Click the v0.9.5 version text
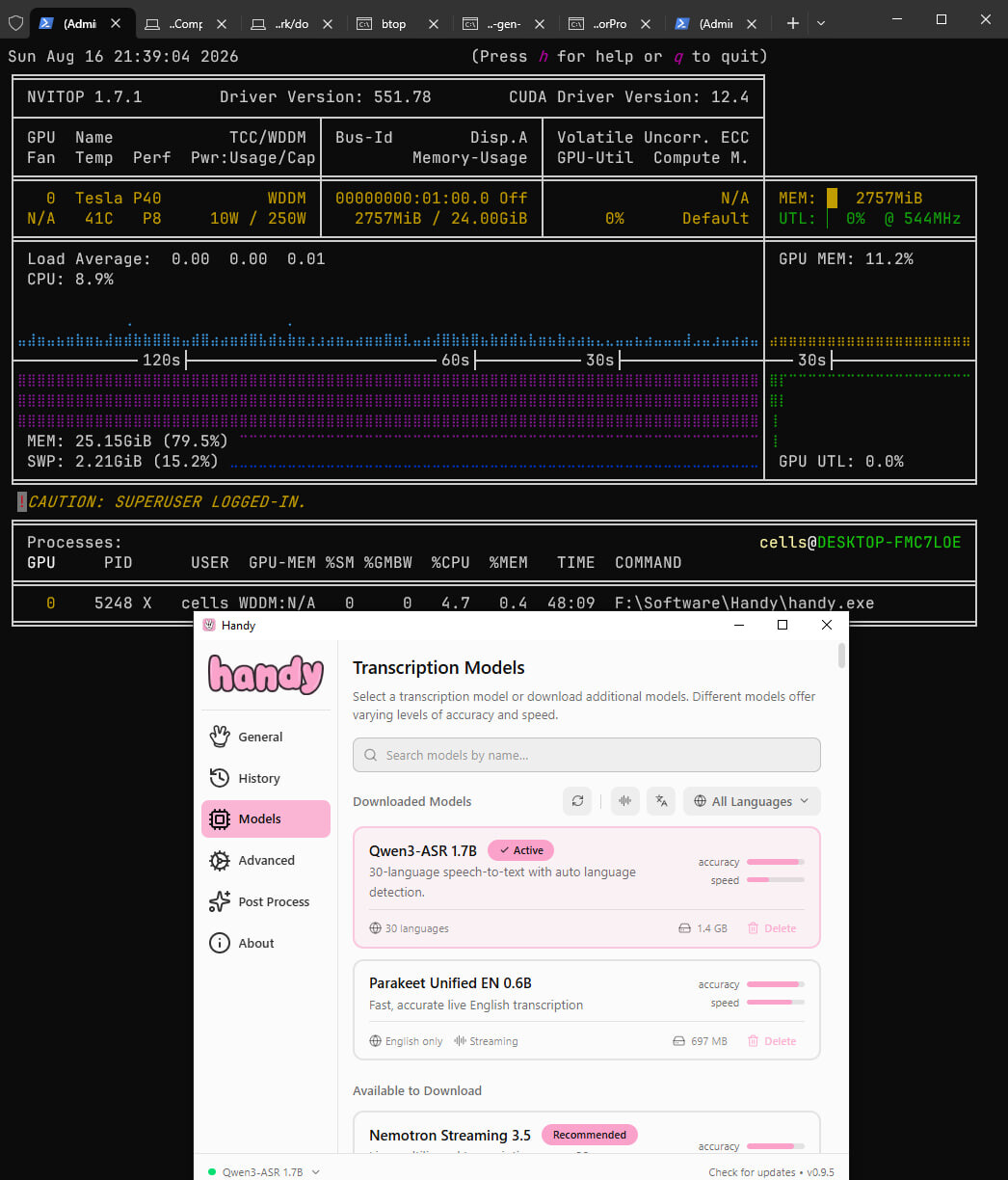 coord(820,1172)
